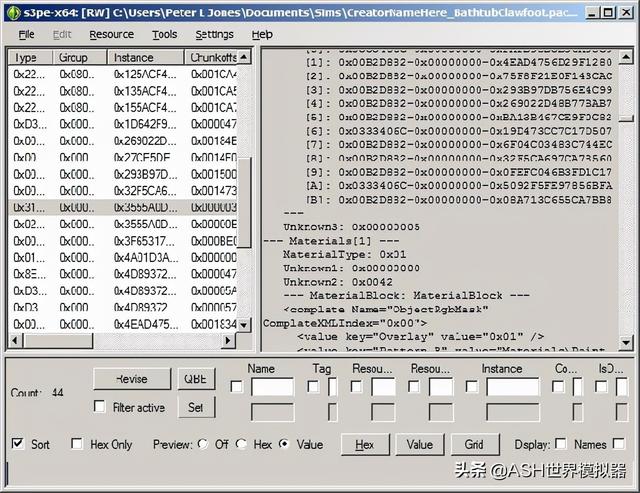Click the Revise button
The width and height of the screenshot is (640, 493).
click(x=132, y=379)
